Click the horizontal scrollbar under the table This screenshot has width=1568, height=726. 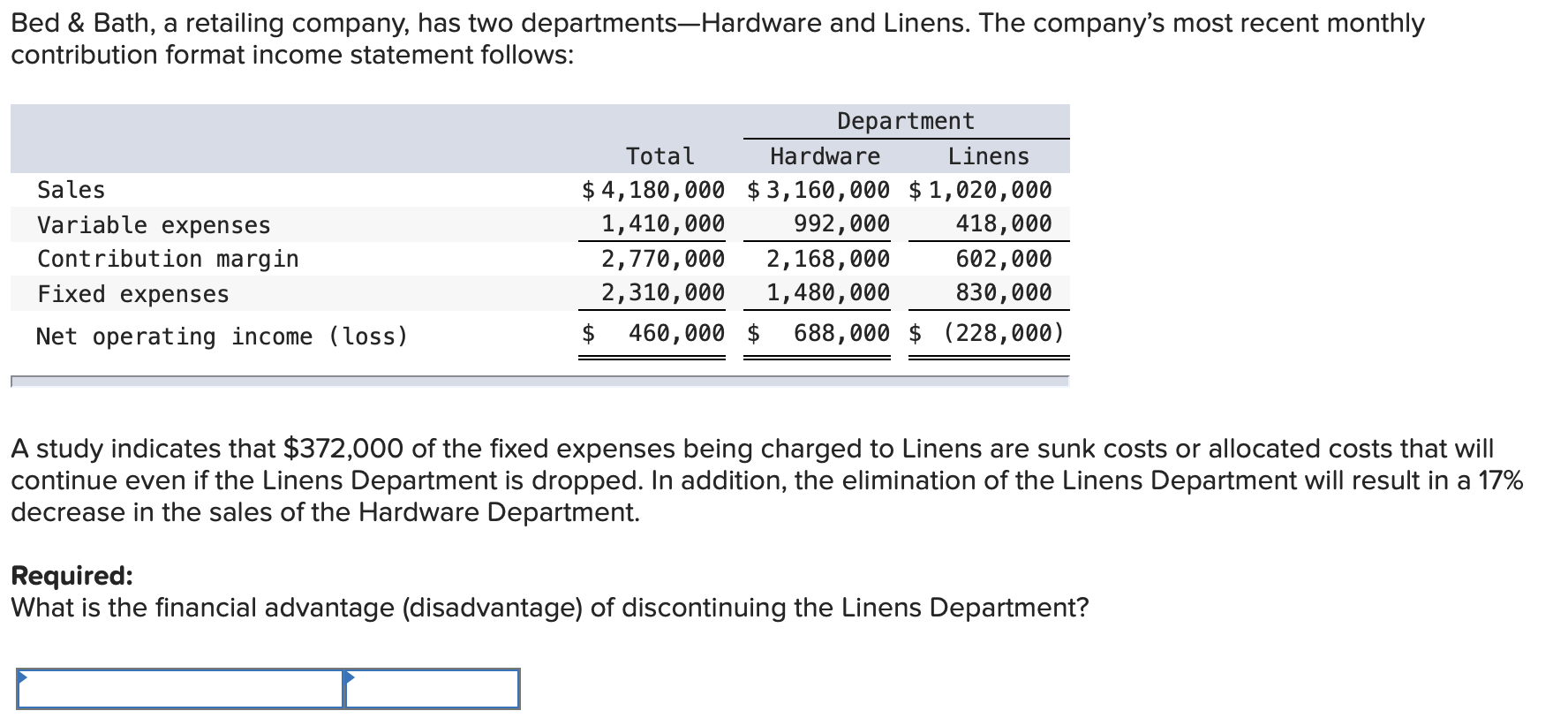pyautogui.click(x=539, y=382)
